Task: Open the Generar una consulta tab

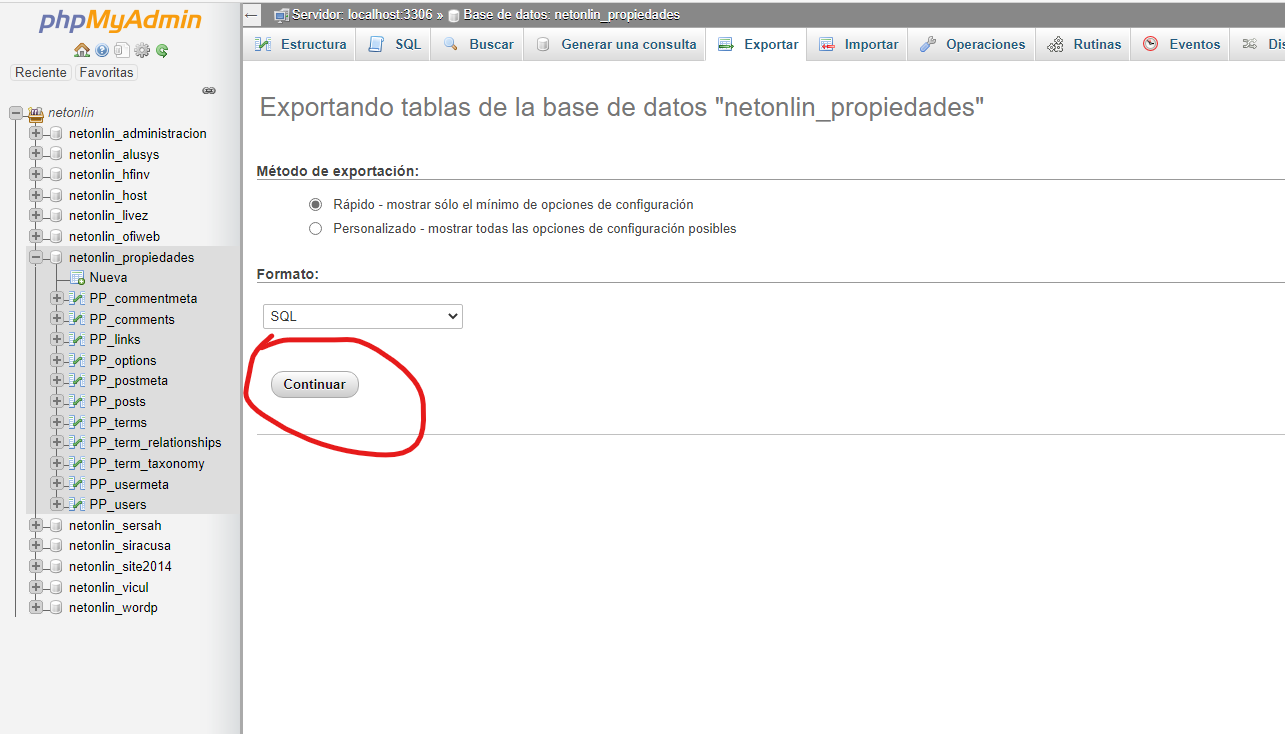Action: click(x=615, y=44)
